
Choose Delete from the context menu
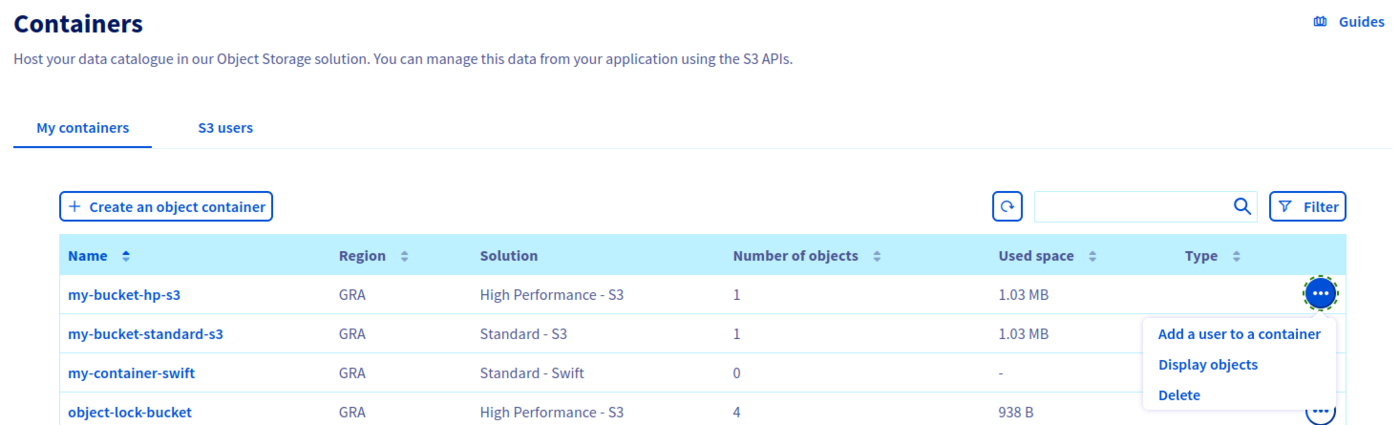(1179, 395)
